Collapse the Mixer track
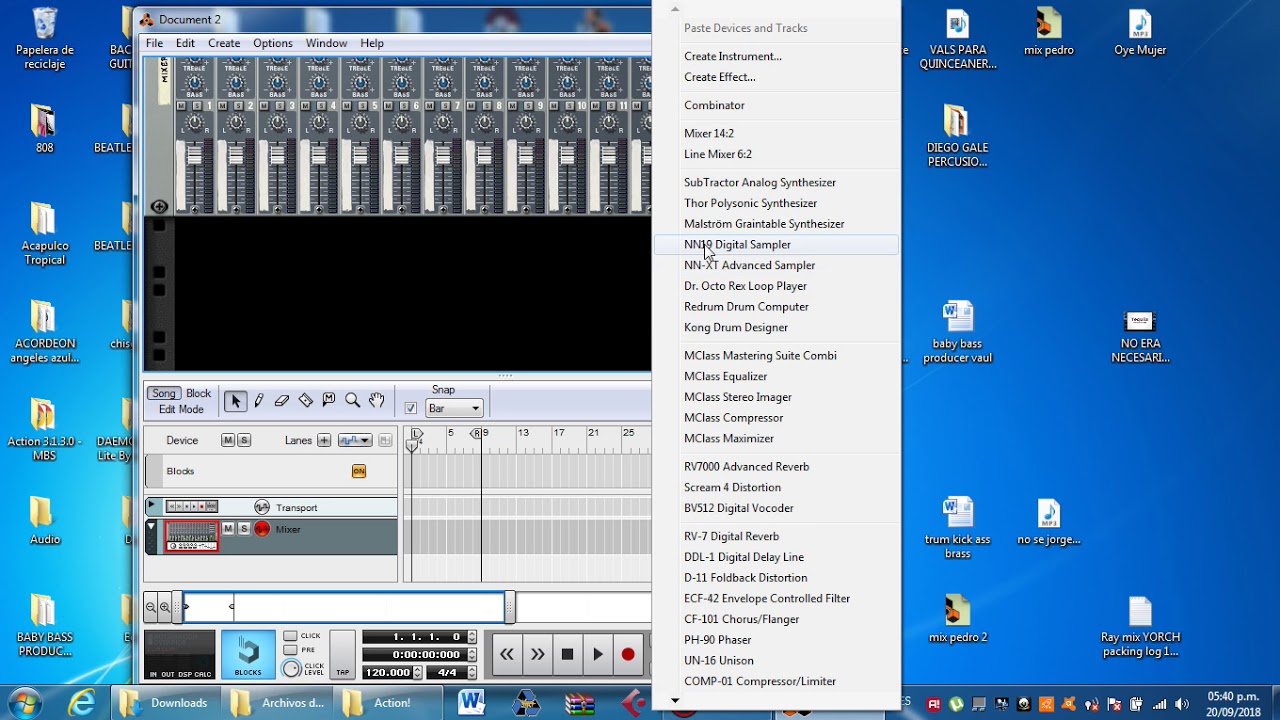 [x=152, y=526]
